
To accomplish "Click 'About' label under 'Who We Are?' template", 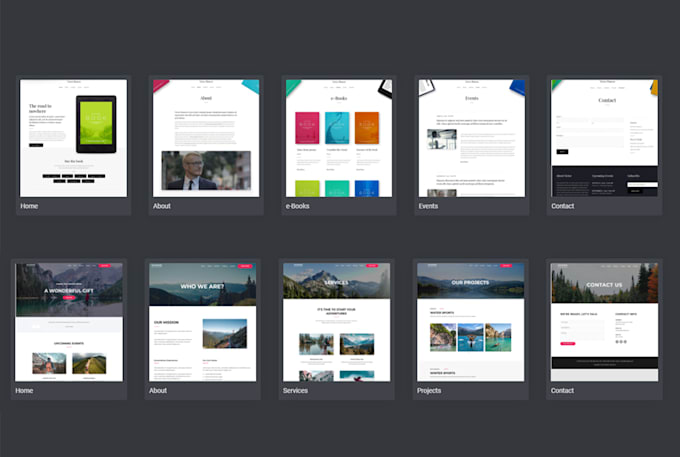I will pos(158,391).
